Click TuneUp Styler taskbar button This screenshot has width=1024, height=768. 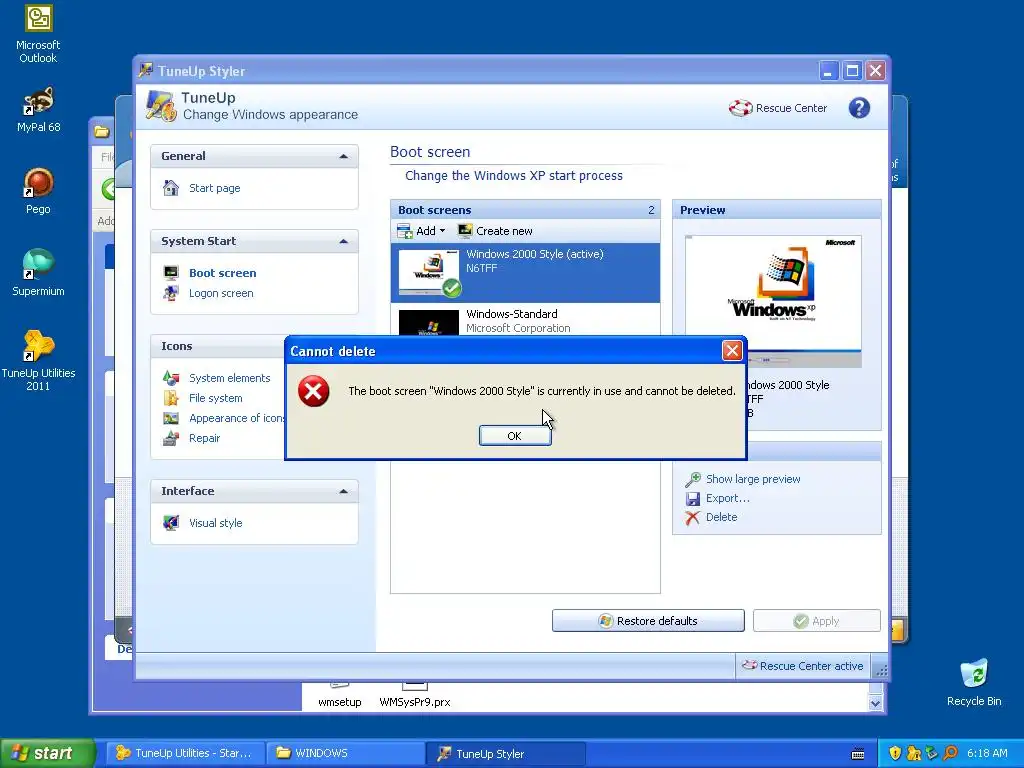tap(505, 753)
